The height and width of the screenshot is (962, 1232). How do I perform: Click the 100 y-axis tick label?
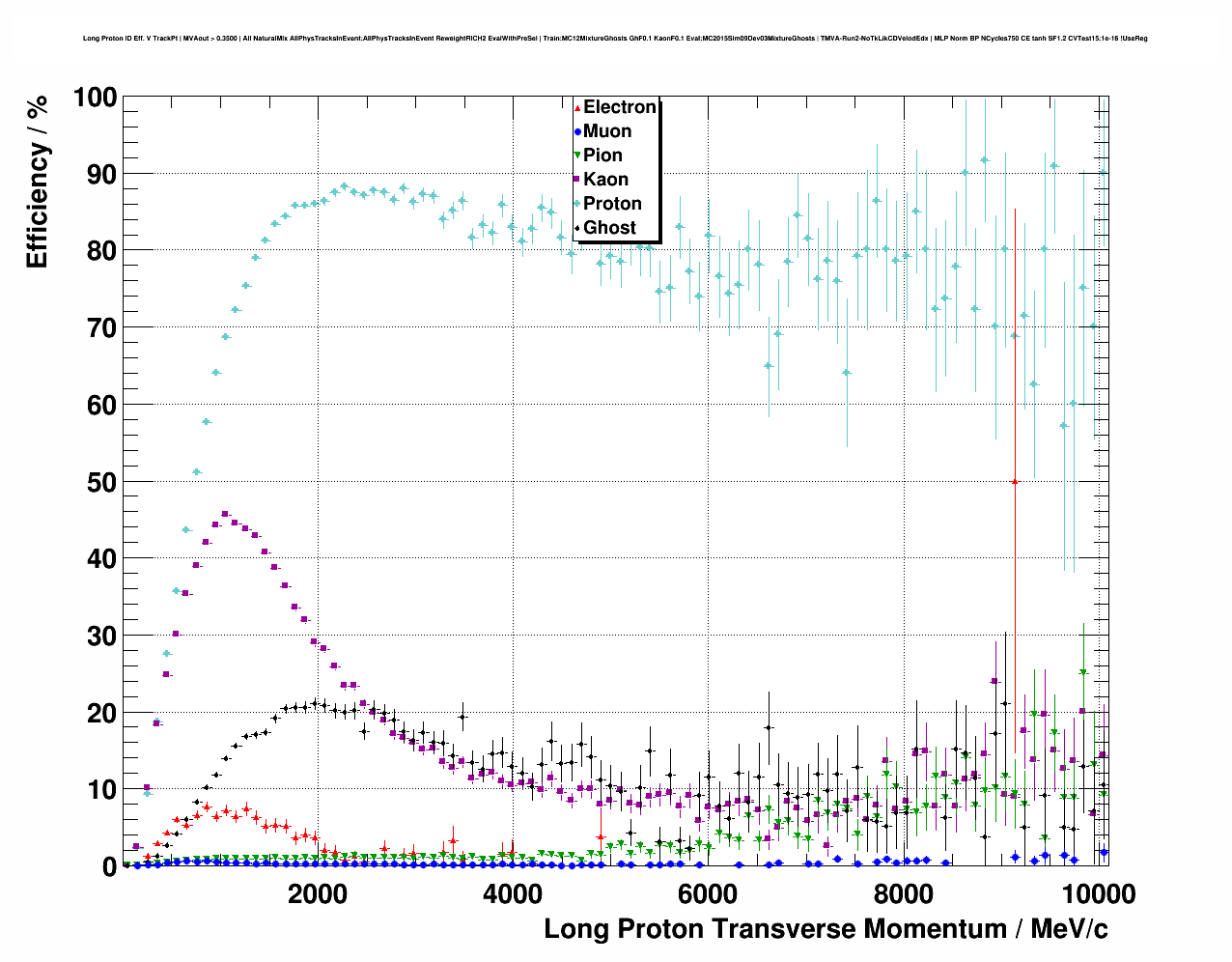(94, 98)
